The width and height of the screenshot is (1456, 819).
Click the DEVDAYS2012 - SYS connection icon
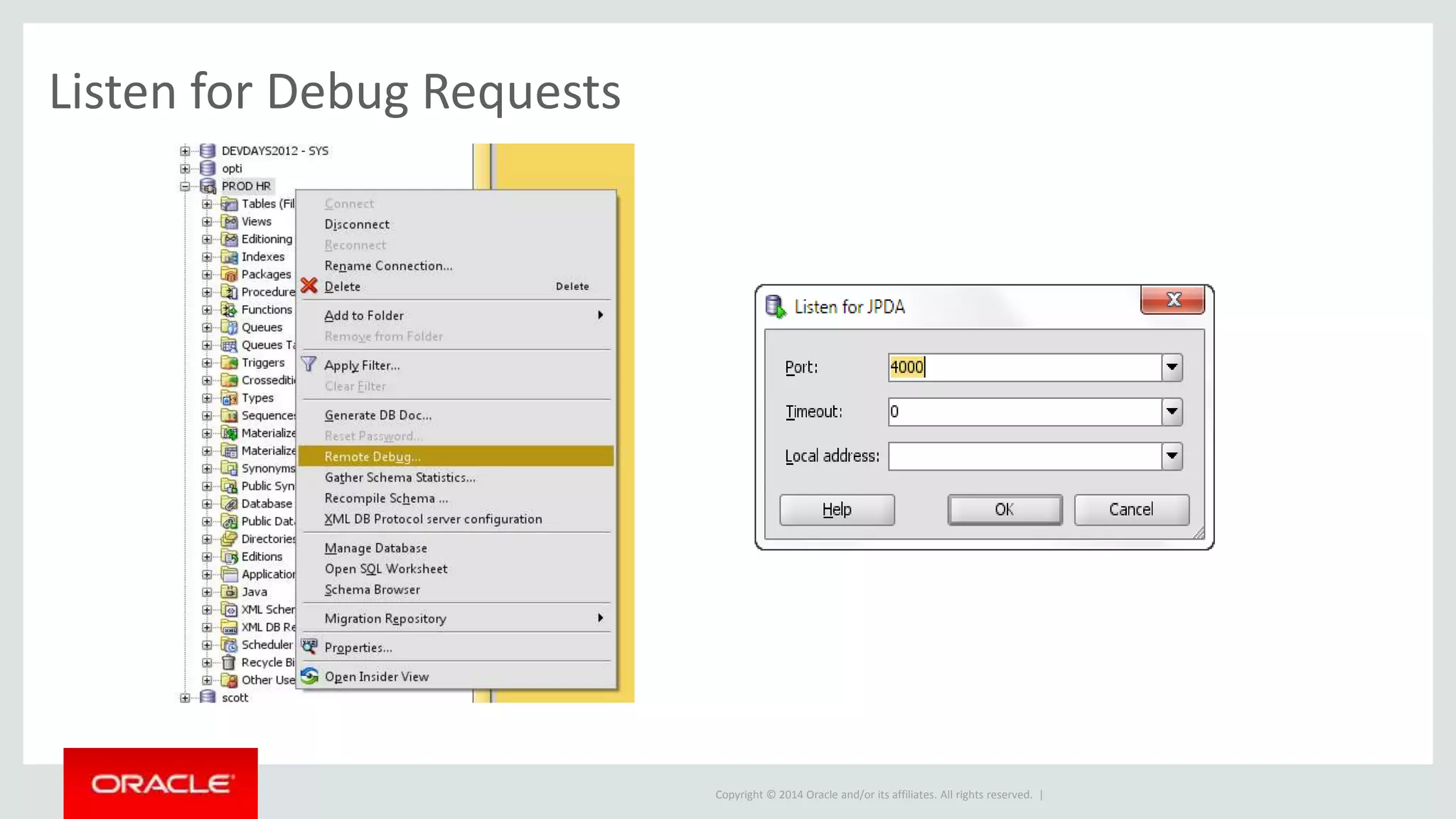coord(208,151)
